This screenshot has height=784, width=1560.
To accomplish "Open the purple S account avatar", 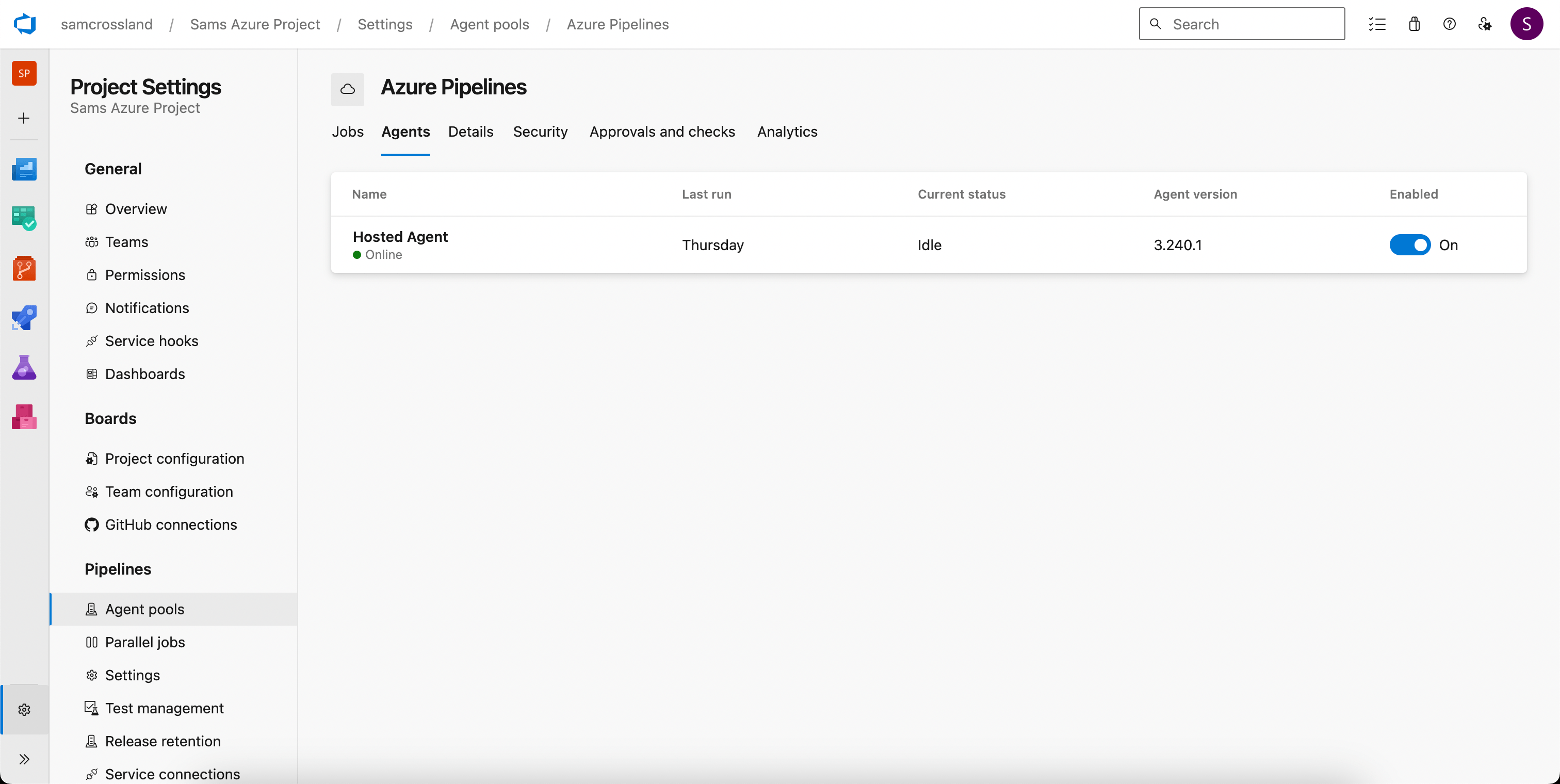I will pos(1526,24).
